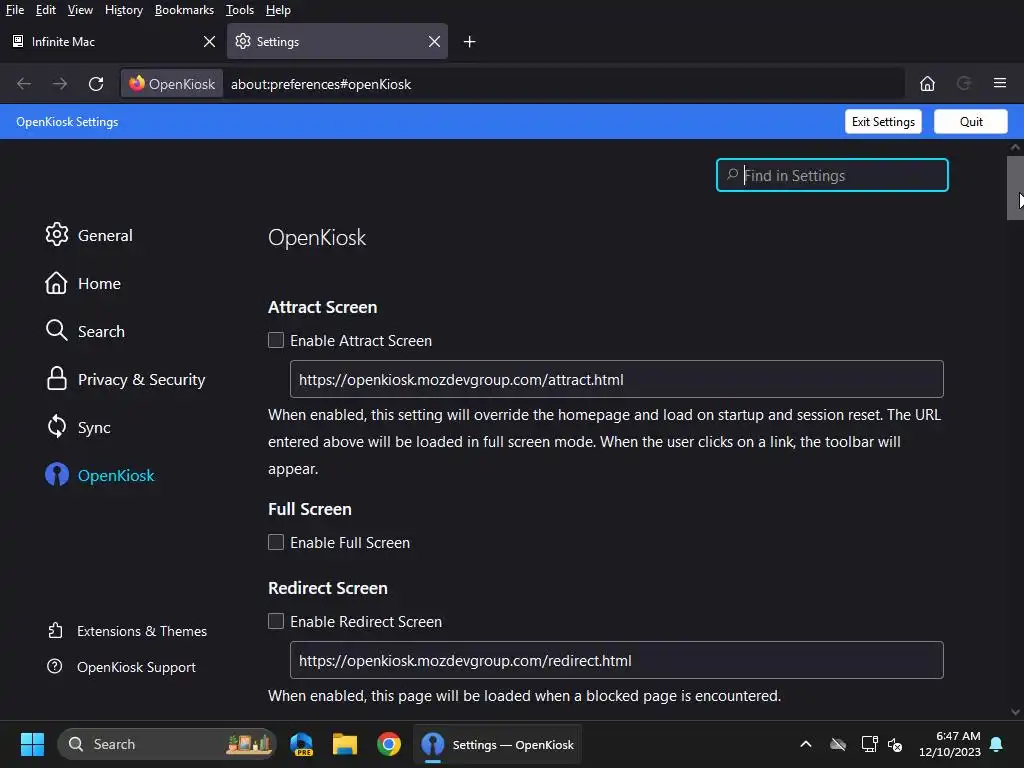Click the Find in Settings search field
This screenshot has width=1024, height=768.
(832, 175)
